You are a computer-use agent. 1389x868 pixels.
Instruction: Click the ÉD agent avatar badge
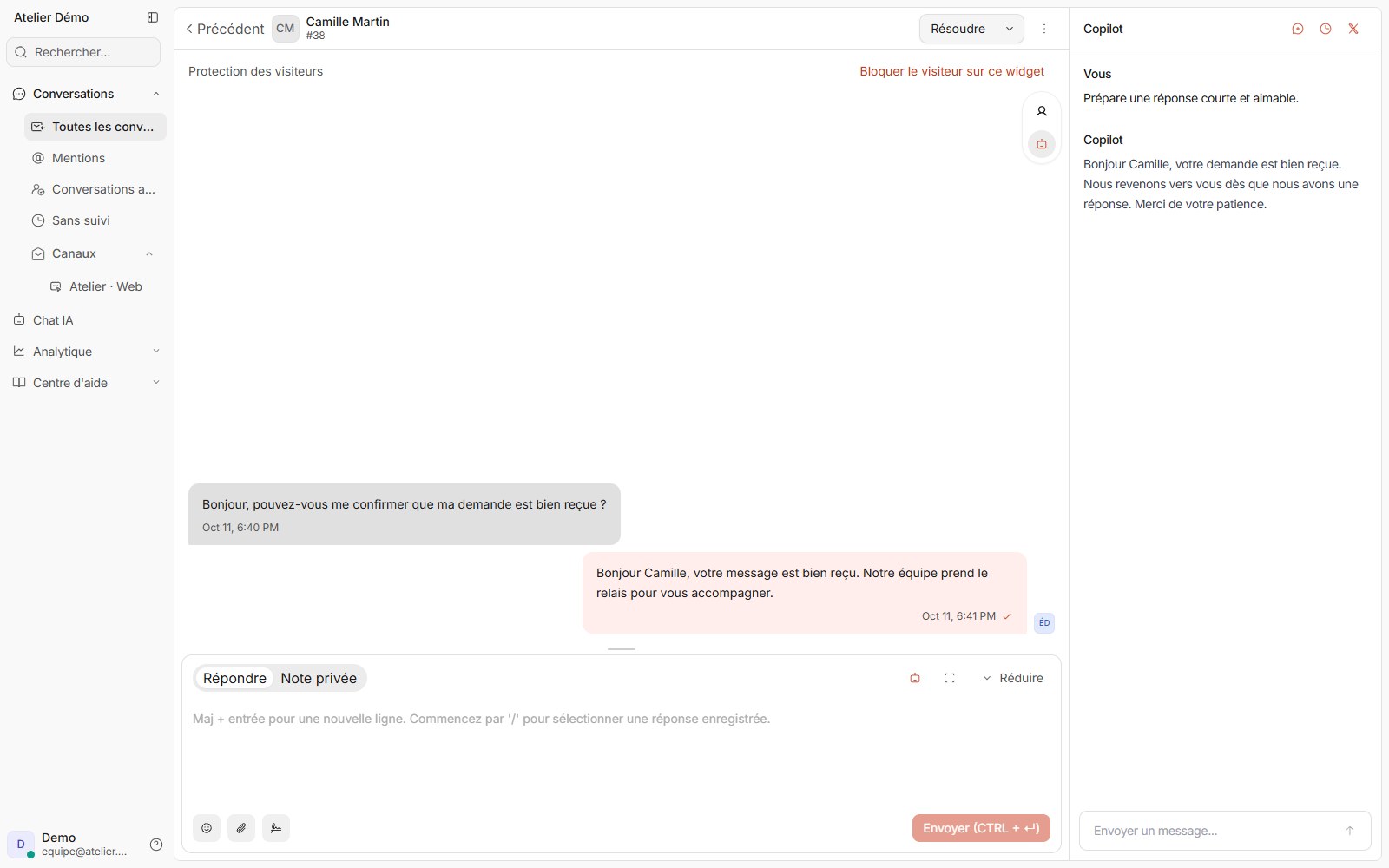(1044, 622)
